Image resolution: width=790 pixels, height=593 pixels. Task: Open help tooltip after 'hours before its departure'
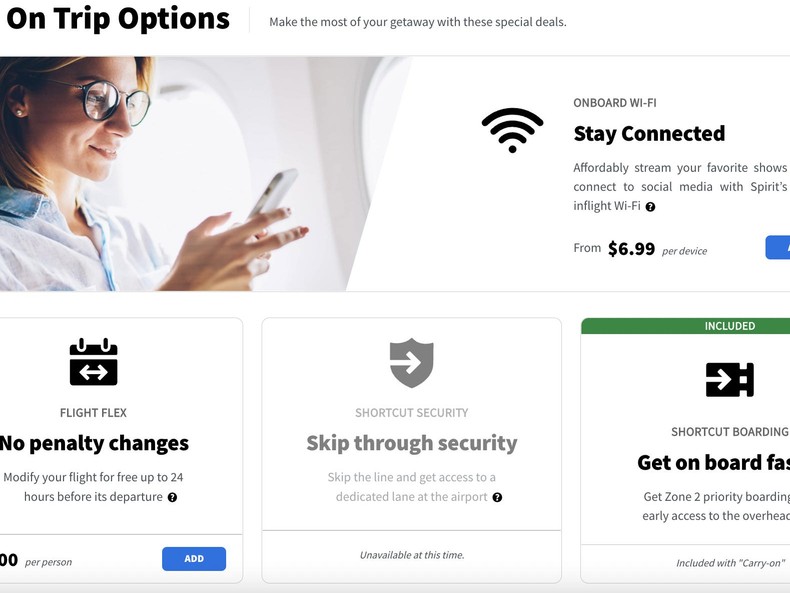pos(172,497)
